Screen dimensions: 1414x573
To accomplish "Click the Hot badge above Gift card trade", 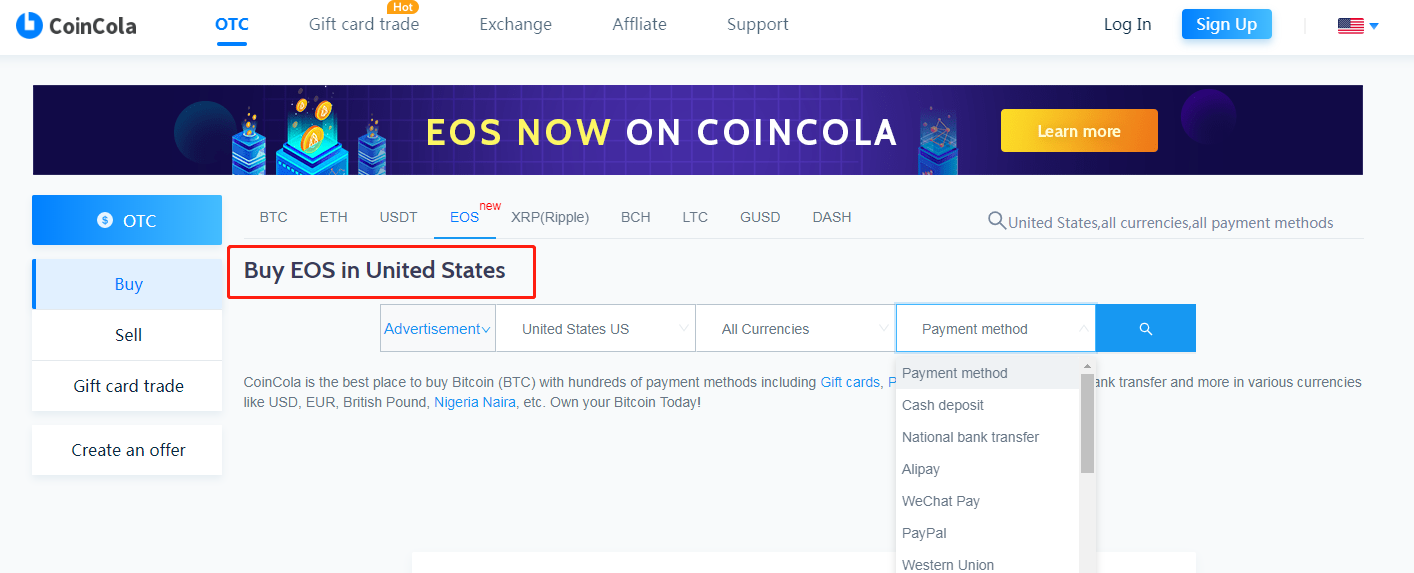I will tap(403, 7).
